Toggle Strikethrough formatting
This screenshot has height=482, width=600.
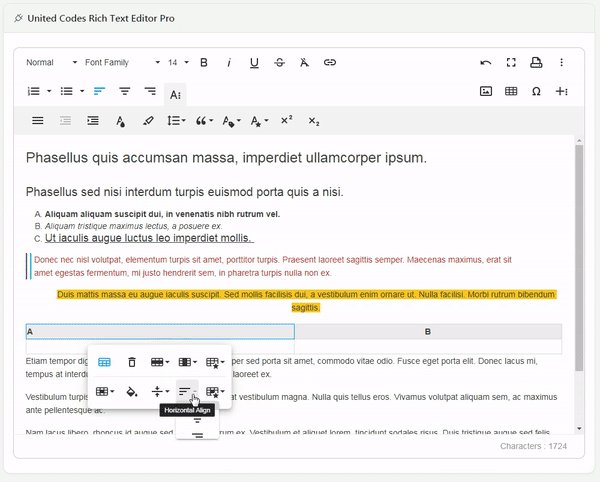(x=279, y=62)
